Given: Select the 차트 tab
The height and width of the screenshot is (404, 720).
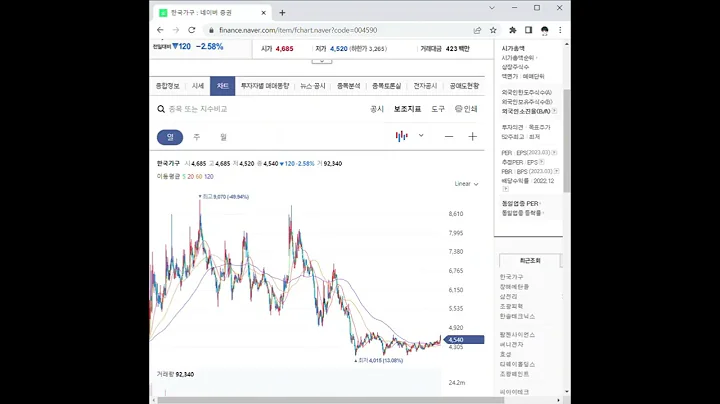Looking at the screenshot, I should [223, 86].
